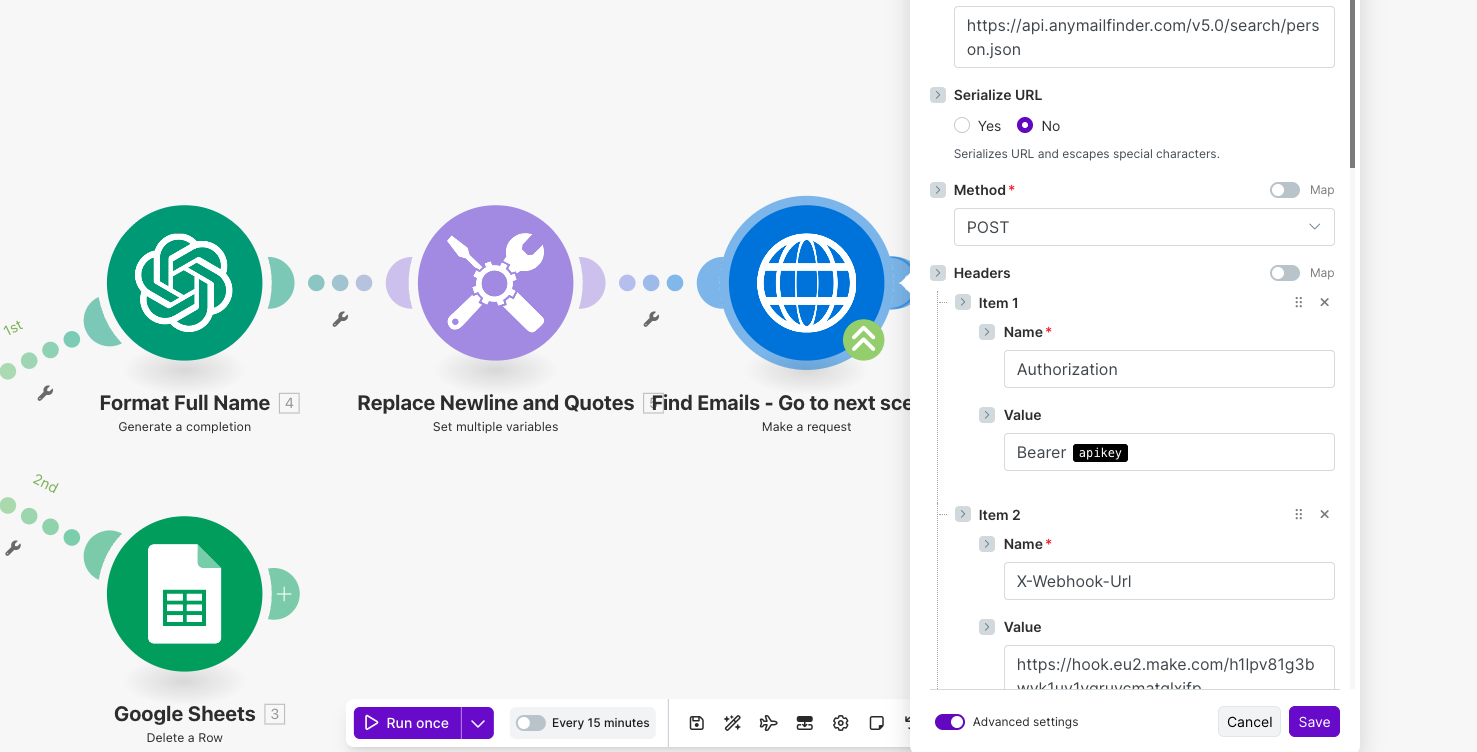
Task: Add module after Google Sheets with plus
Action: point(284,594)
